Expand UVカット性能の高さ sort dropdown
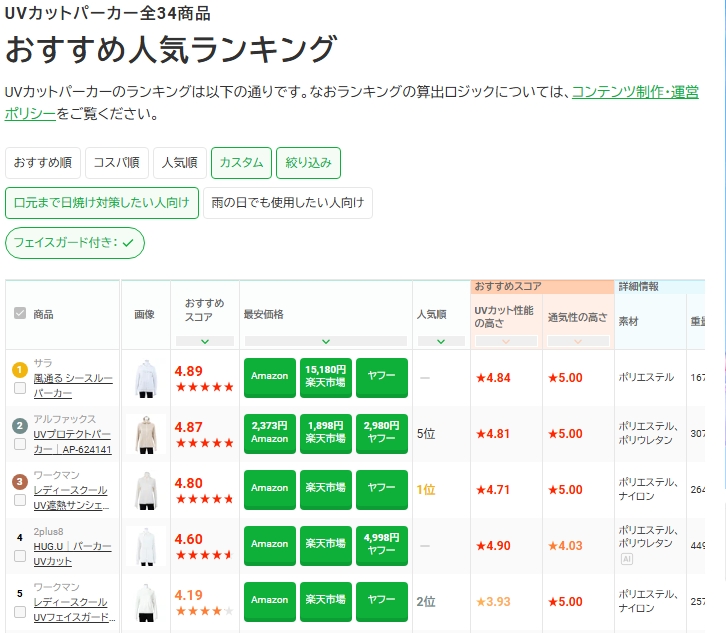 coord(506,341)
